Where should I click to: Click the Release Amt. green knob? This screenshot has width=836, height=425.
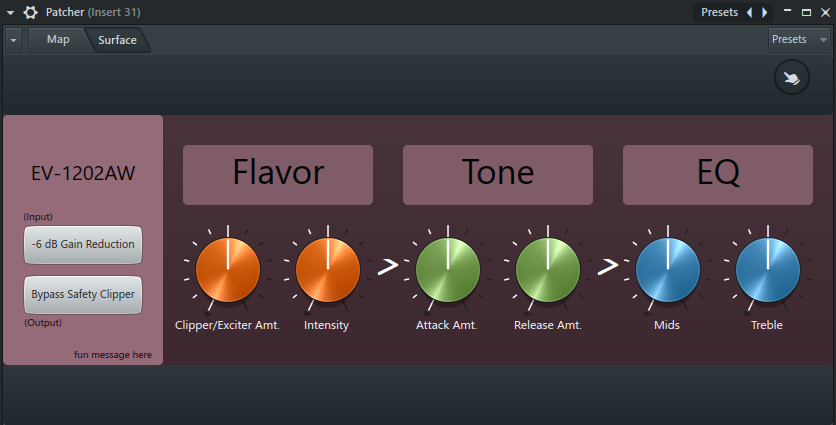tap(548, 269)
